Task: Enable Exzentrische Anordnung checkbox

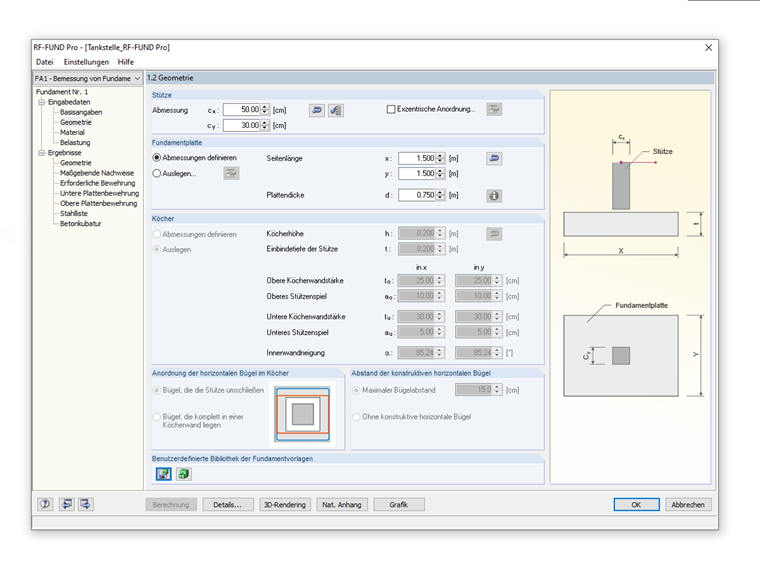Action: tap(391, 110)
